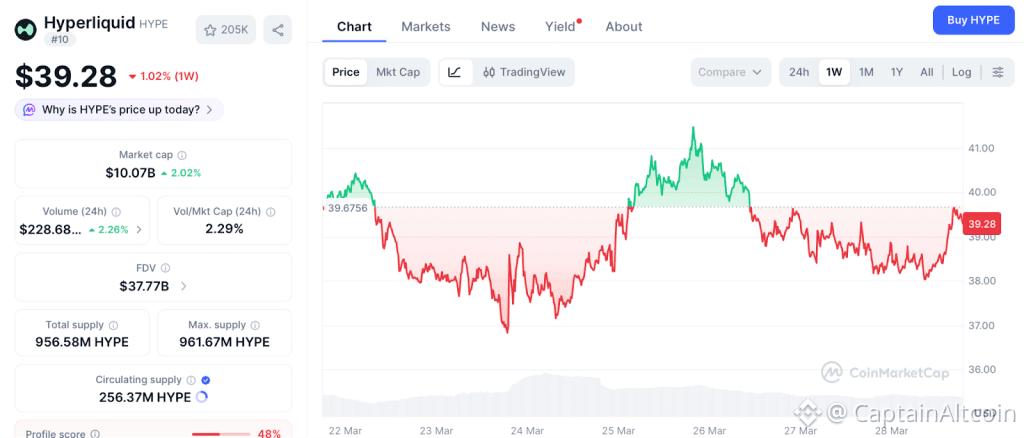Open the chart settings sliders icon
This screenshot has width=1024, height=438.
tap(997, 72)
